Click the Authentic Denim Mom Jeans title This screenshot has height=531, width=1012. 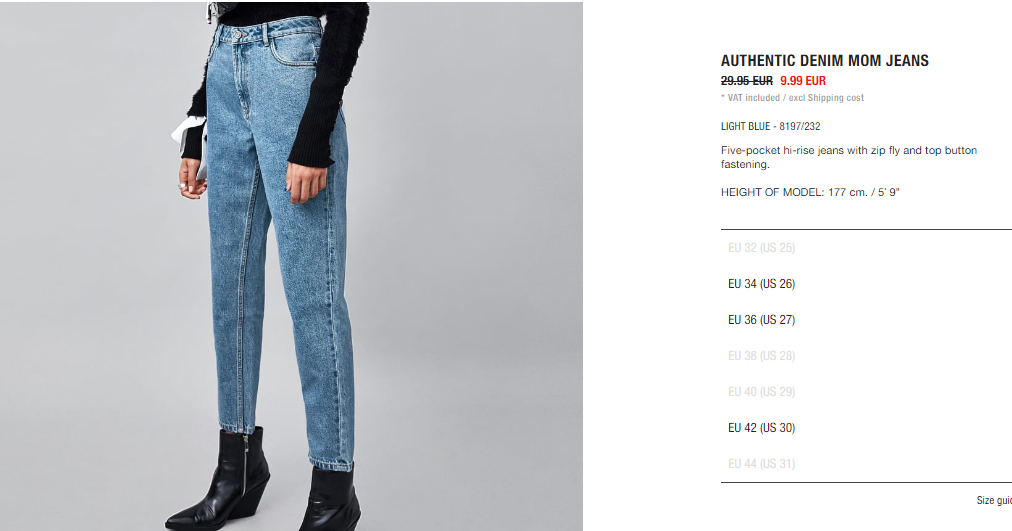pyautogui.click(x=825, y=61)
